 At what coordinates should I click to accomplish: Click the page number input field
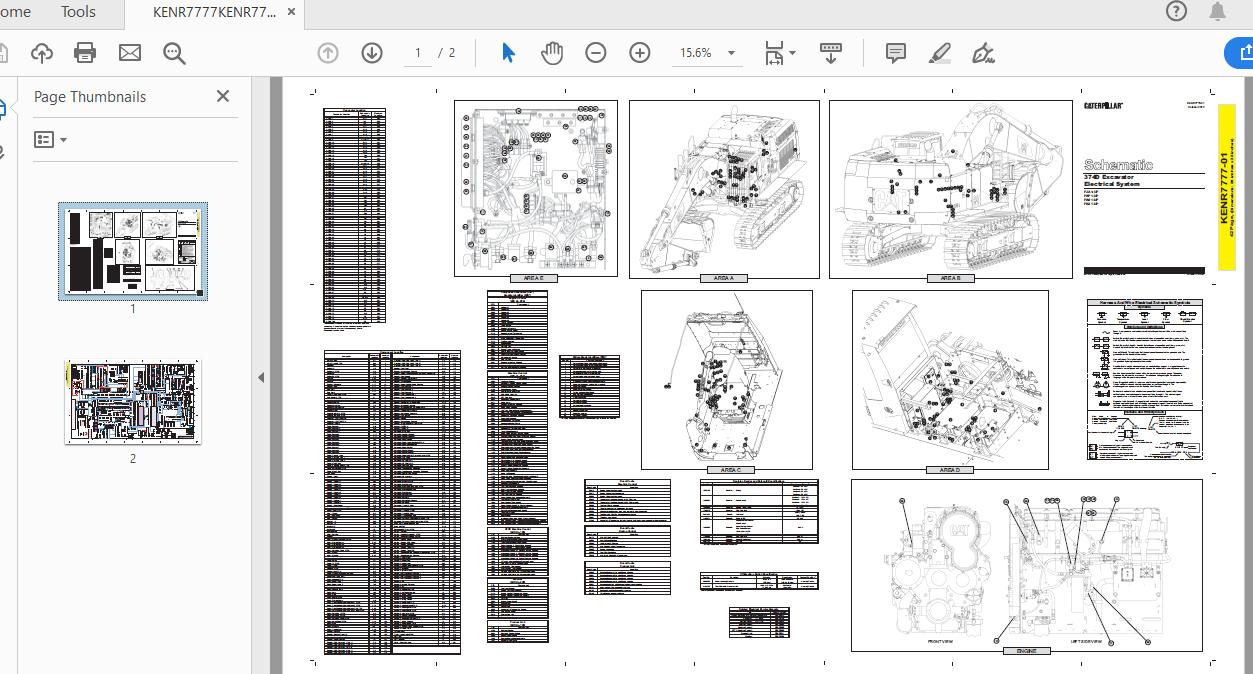click(x=419, y=53)
